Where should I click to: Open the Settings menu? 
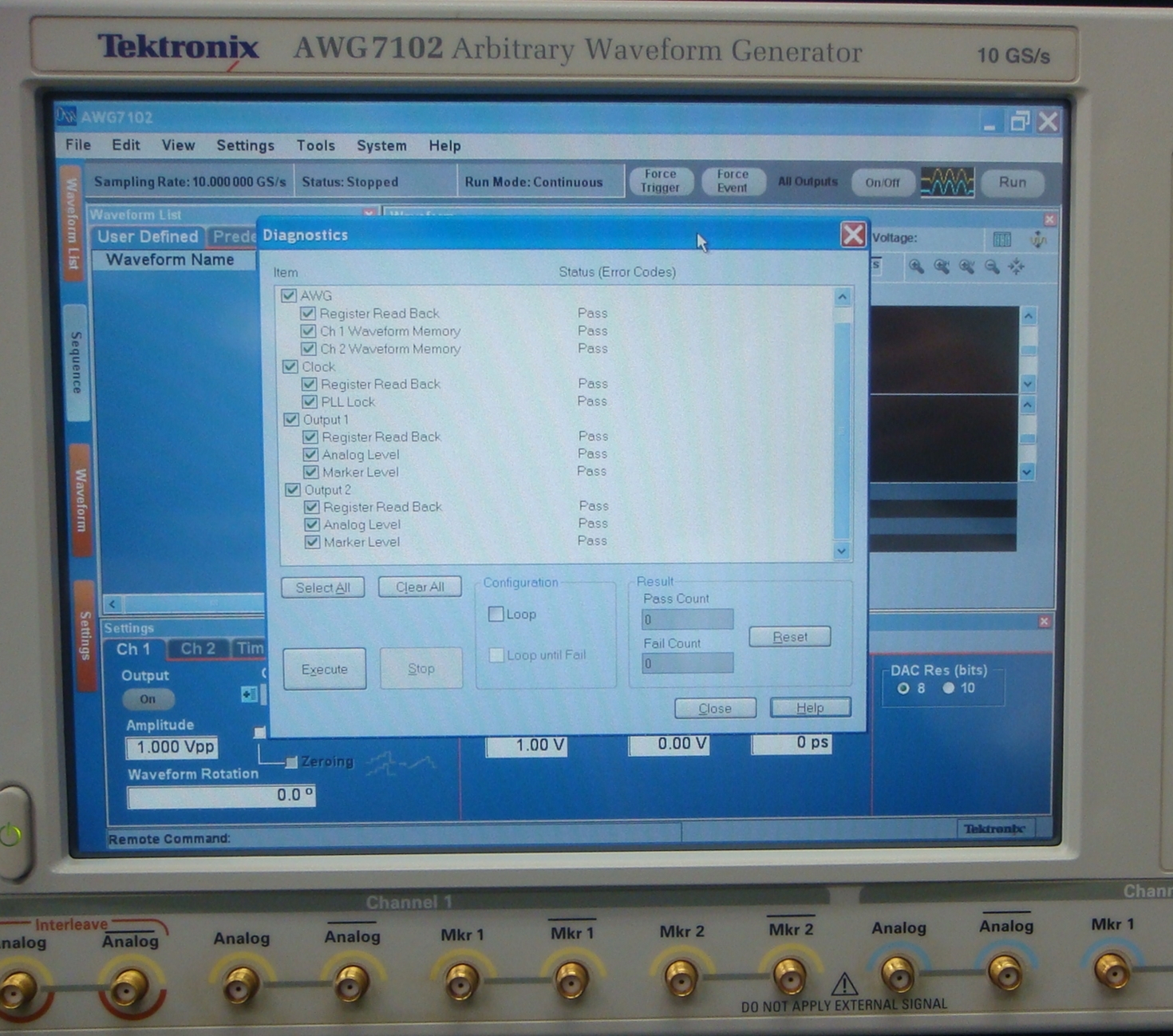245,145
